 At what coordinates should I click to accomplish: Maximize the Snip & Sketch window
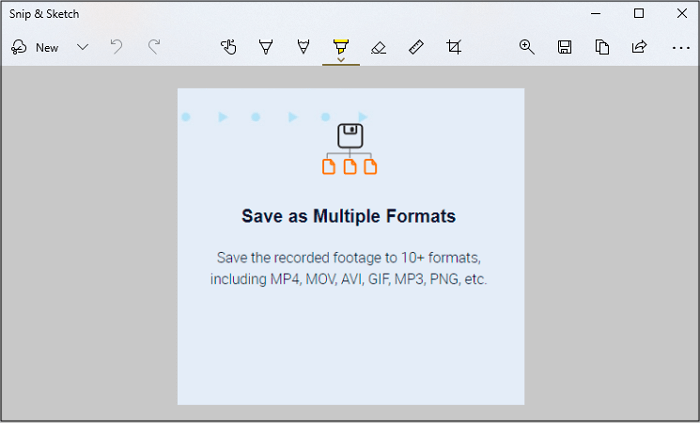639,14
